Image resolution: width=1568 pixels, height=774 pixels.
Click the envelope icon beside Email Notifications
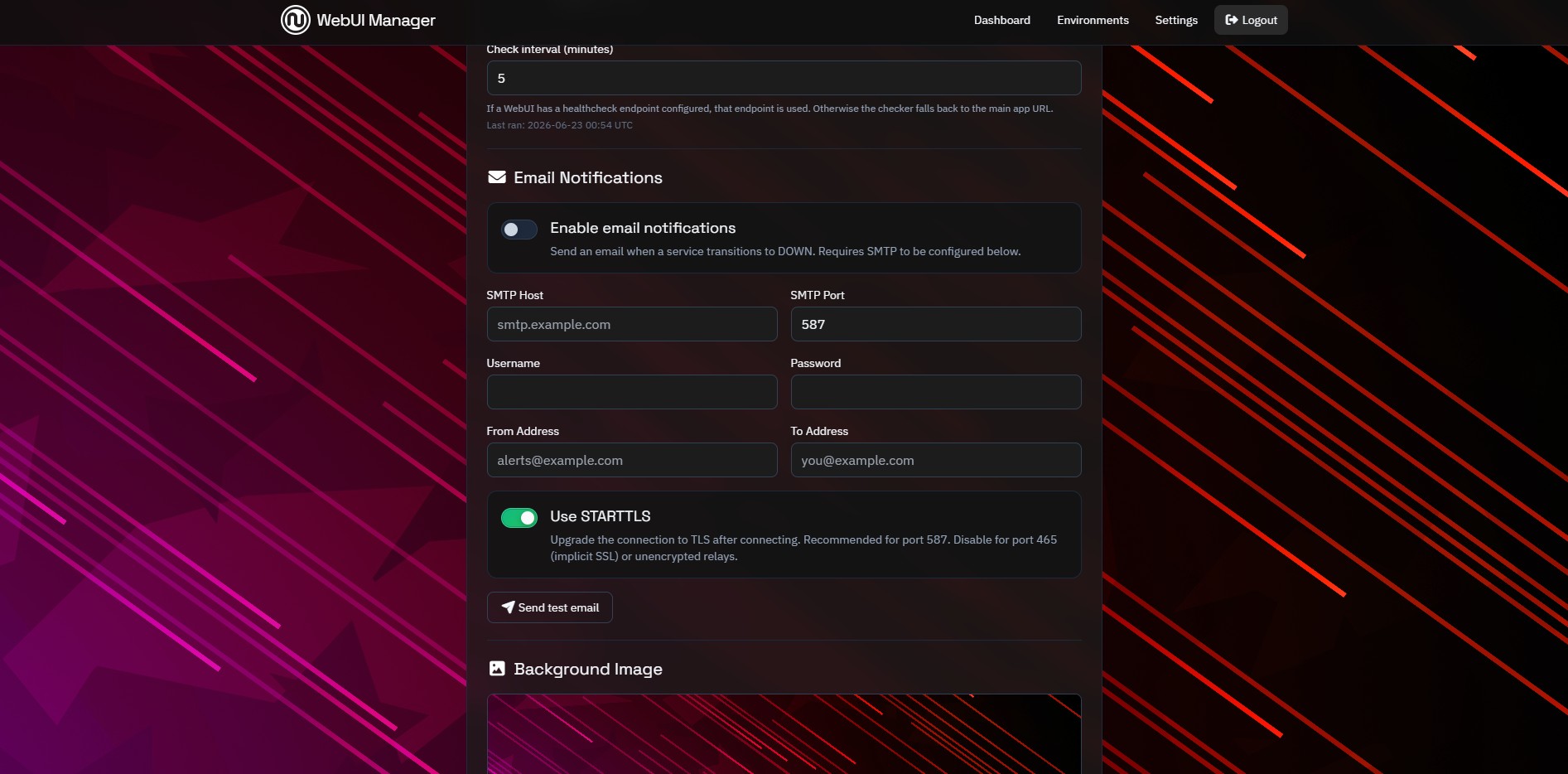(497, 177)
